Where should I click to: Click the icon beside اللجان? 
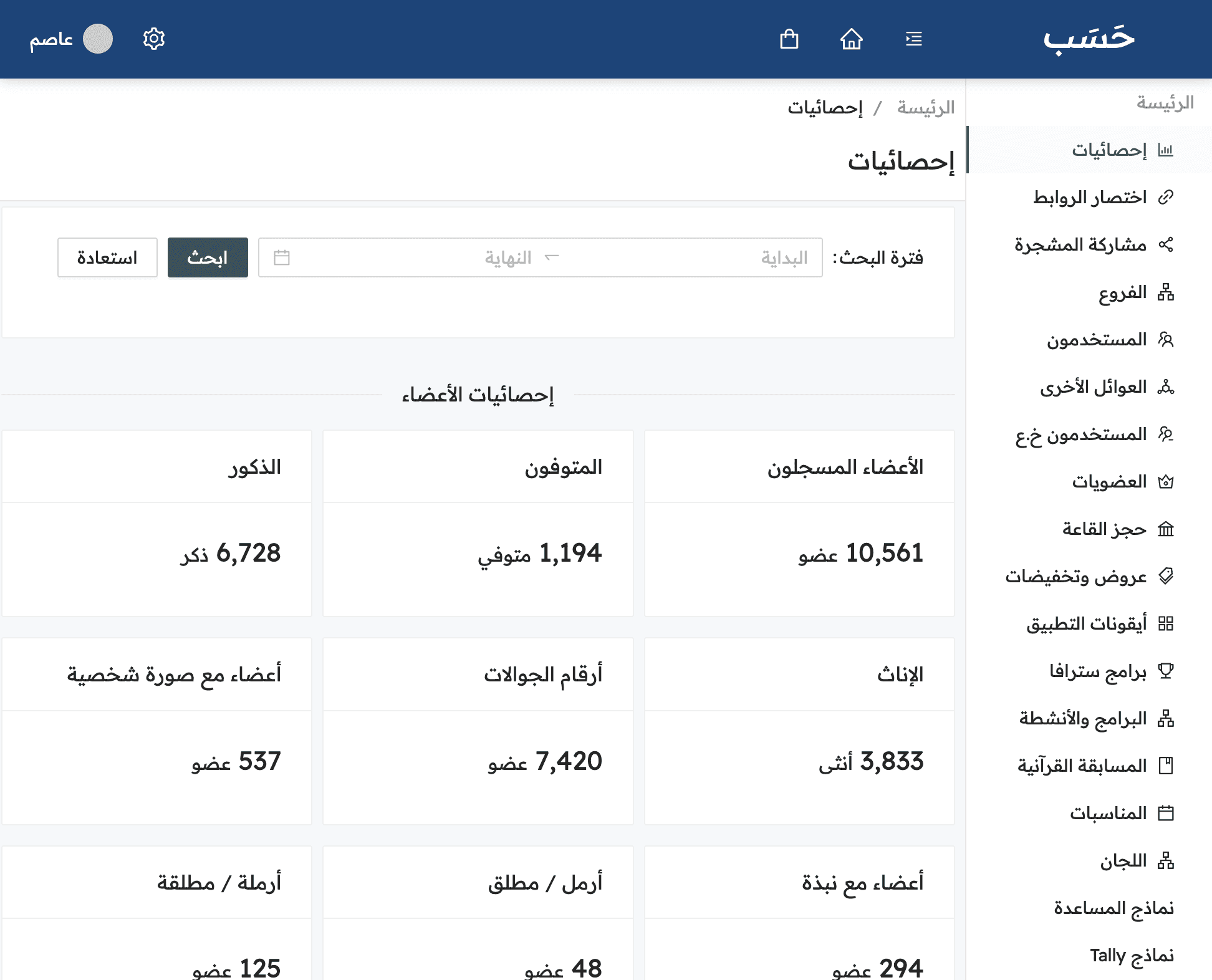(x=1166, y=861)
